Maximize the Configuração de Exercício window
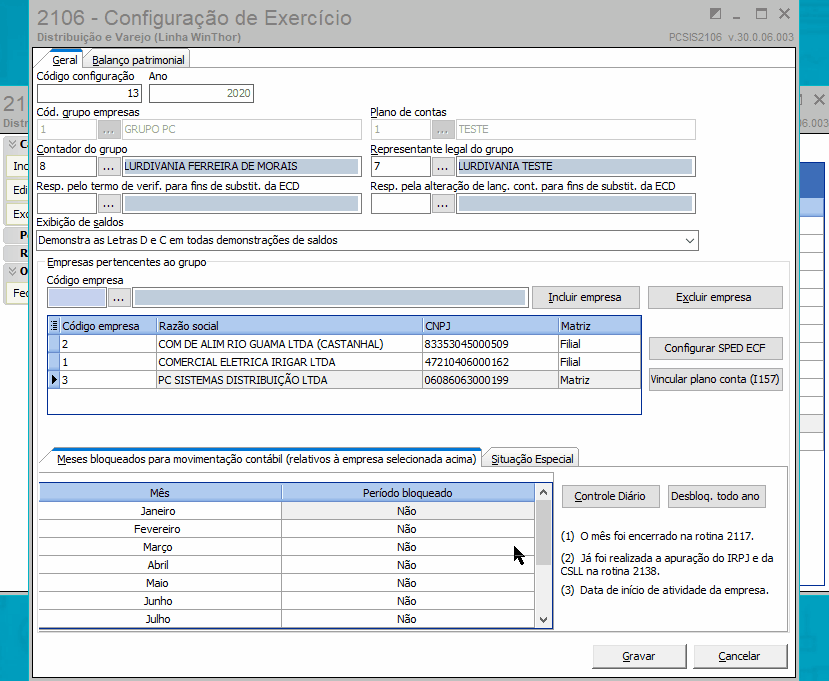829x681 pixels. pos(761,14)
